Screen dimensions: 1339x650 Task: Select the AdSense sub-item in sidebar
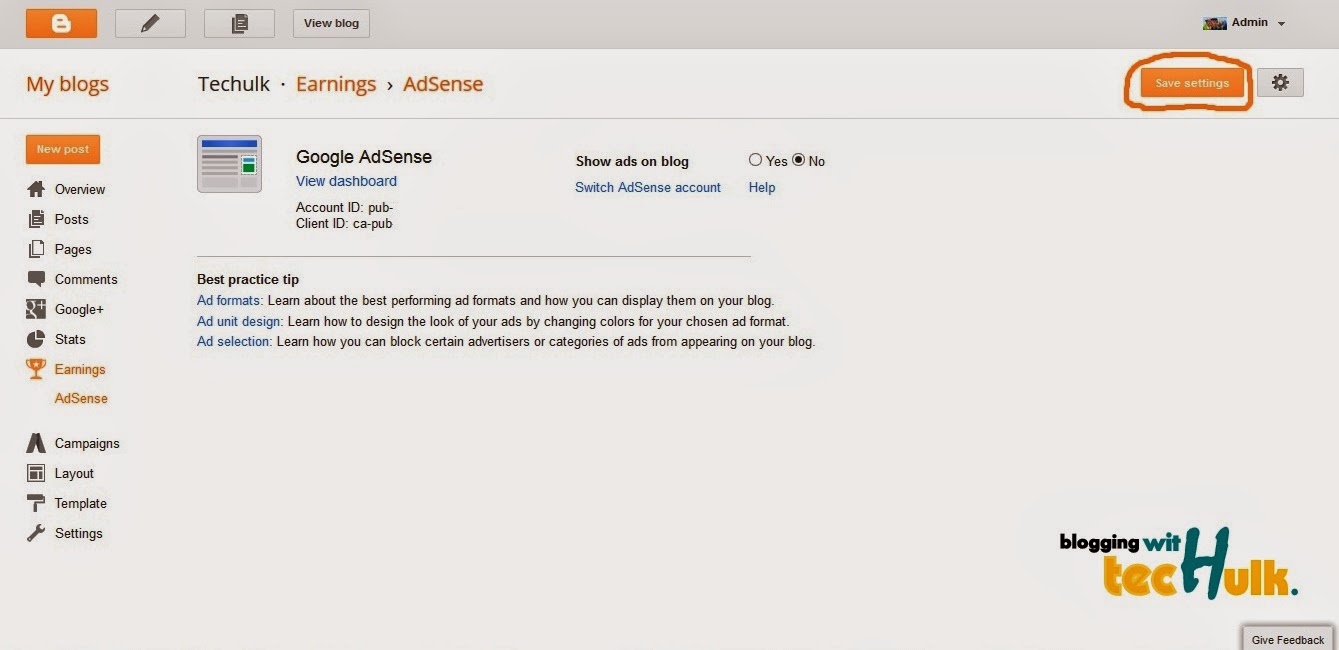pos(81,398)
